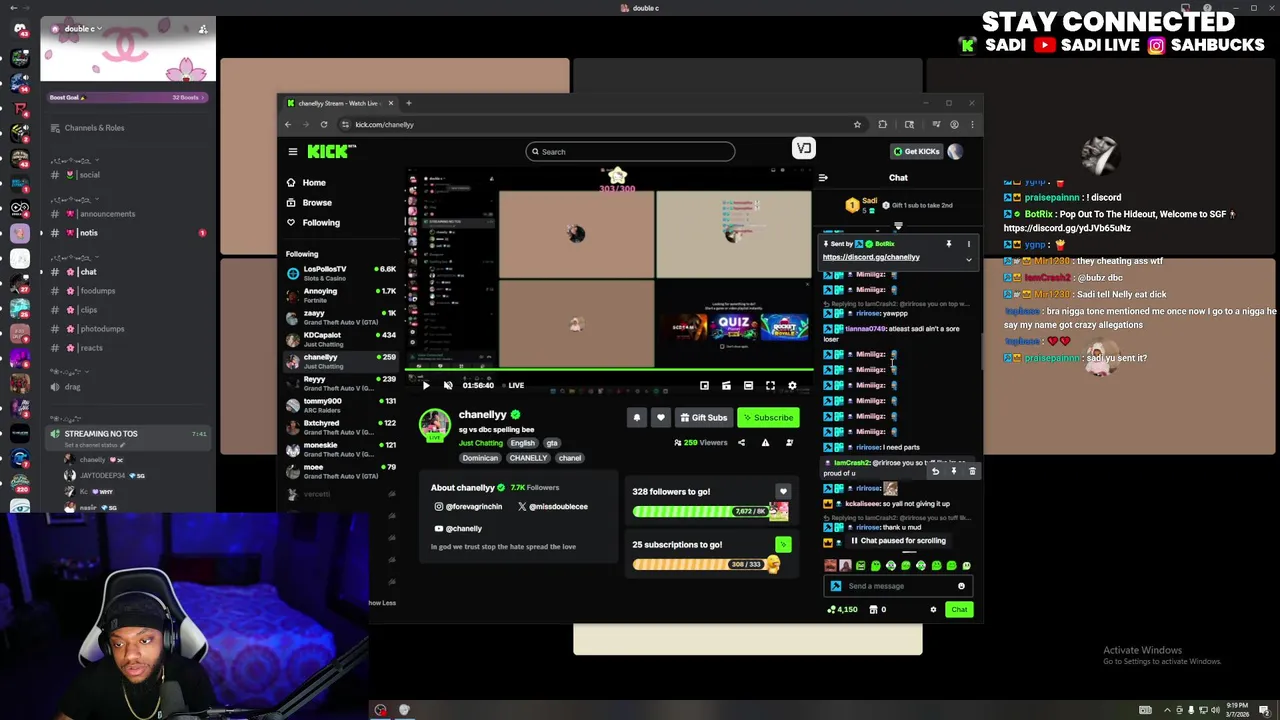Open the discord.gg/chanellyy pinned link
1280x720 pixels.
click(x=871, y=258)
